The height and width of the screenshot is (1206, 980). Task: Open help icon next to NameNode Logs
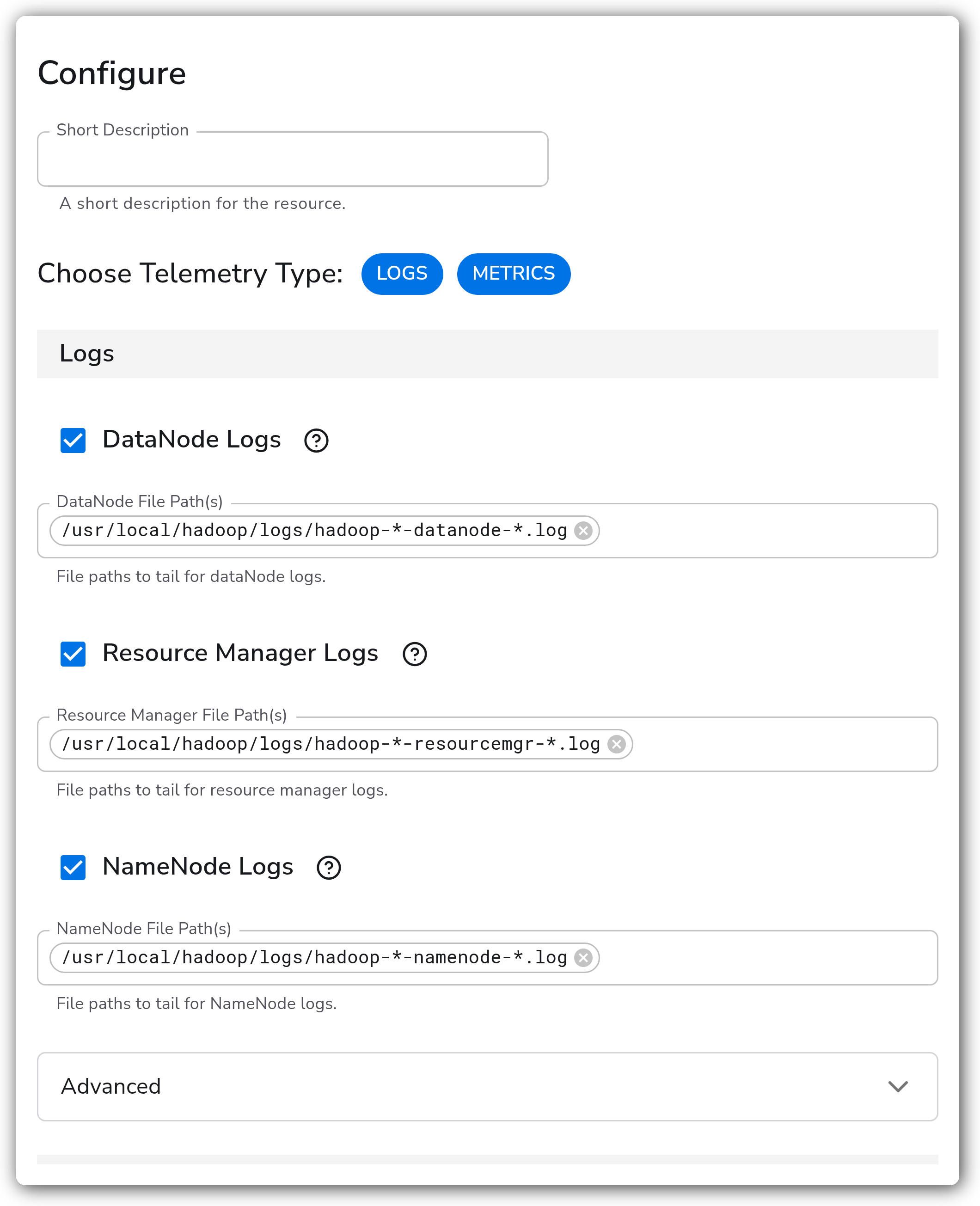click(x=329, y=867)
